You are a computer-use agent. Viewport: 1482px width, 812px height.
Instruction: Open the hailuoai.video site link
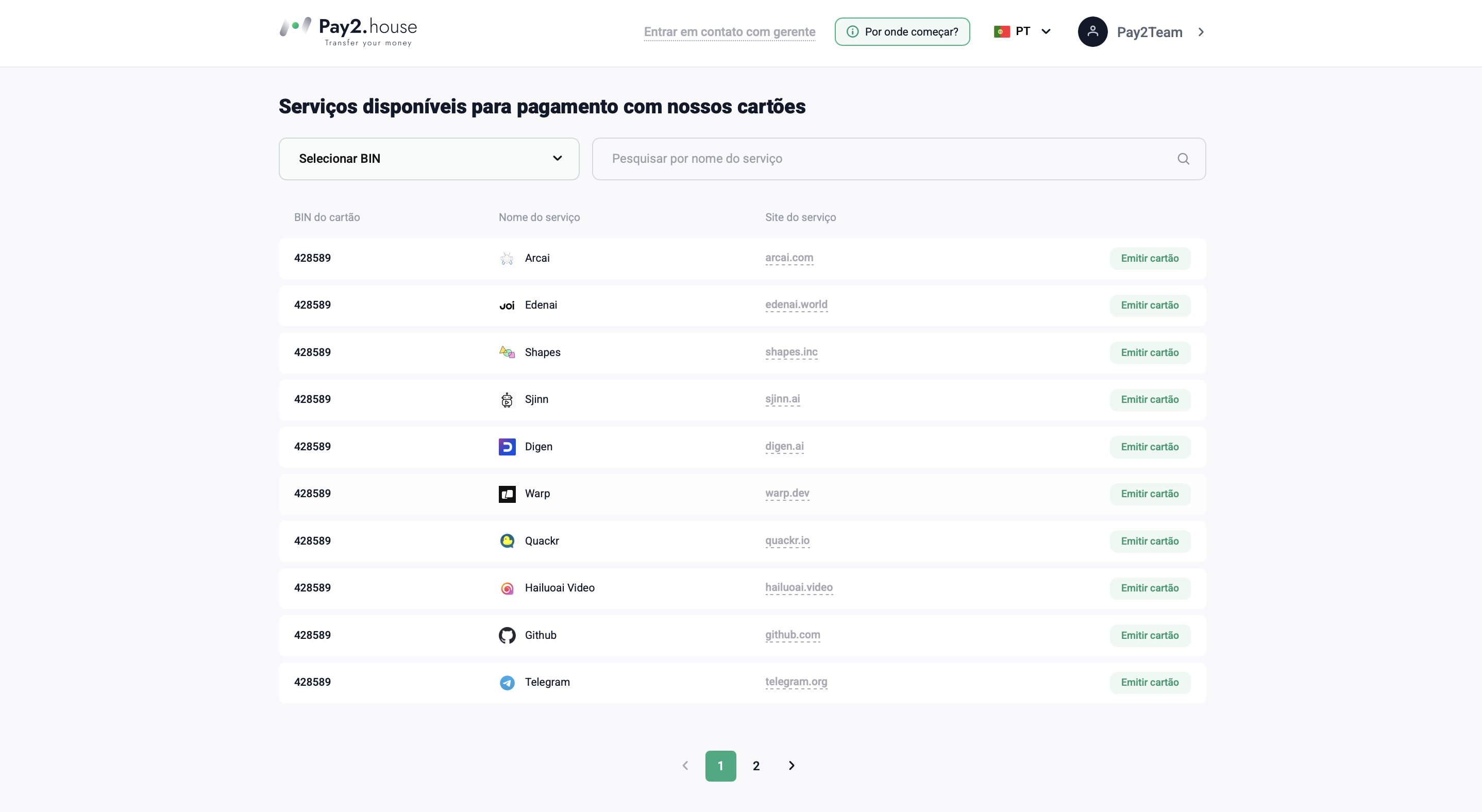(799, 588)
